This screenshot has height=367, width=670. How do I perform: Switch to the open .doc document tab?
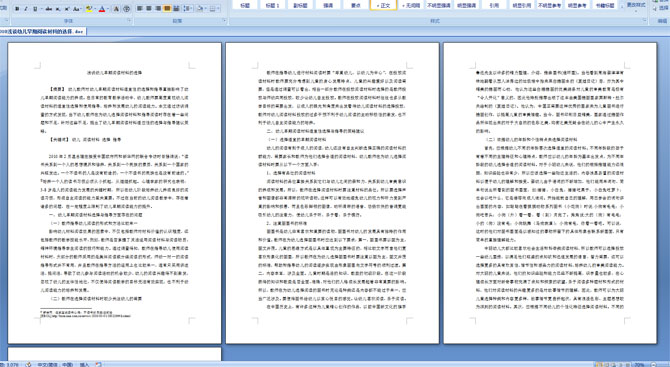click(x=43, y=31)
